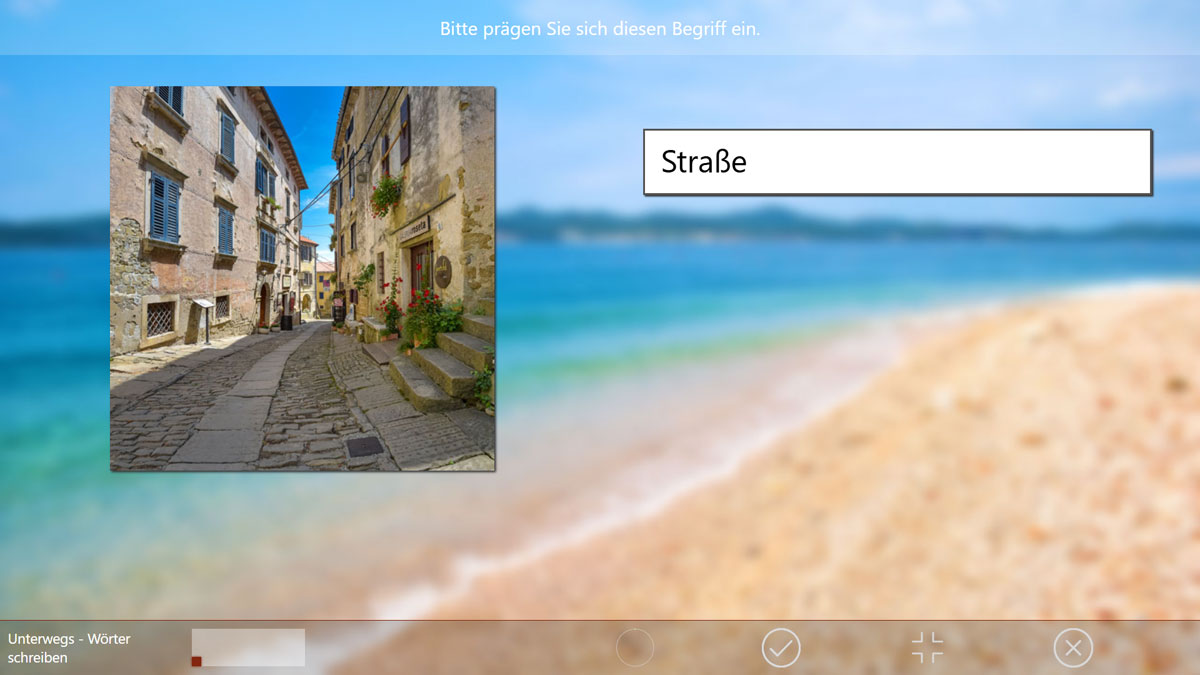Click the blue shutters in the photo
1200x675 pixels.
coord(164,206)
